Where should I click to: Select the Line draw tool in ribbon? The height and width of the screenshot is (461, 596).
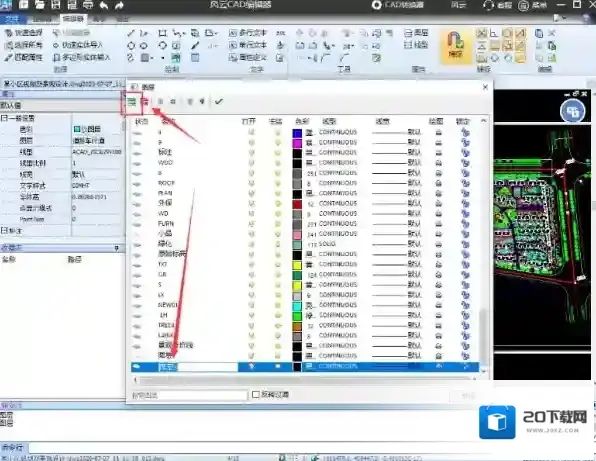131,33
